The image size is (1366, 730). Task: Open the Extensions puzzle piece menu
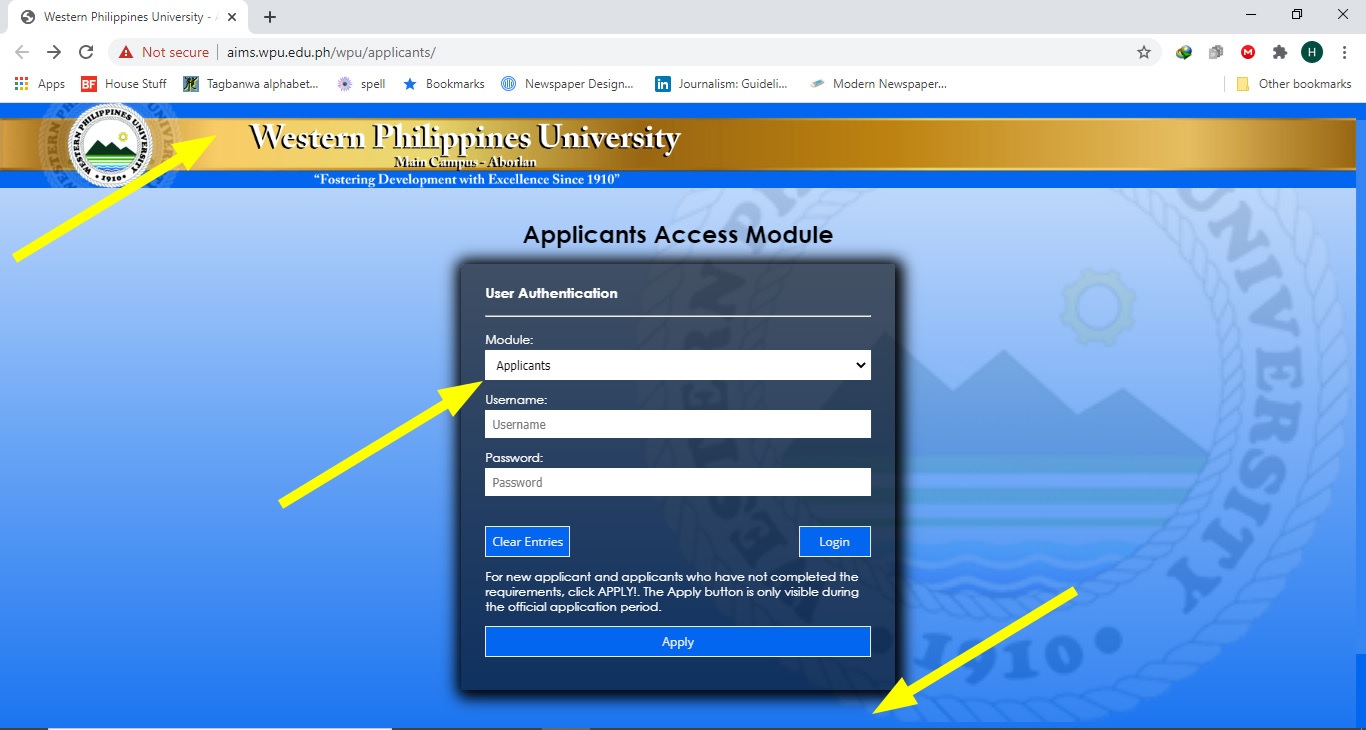coord(1280,52)
